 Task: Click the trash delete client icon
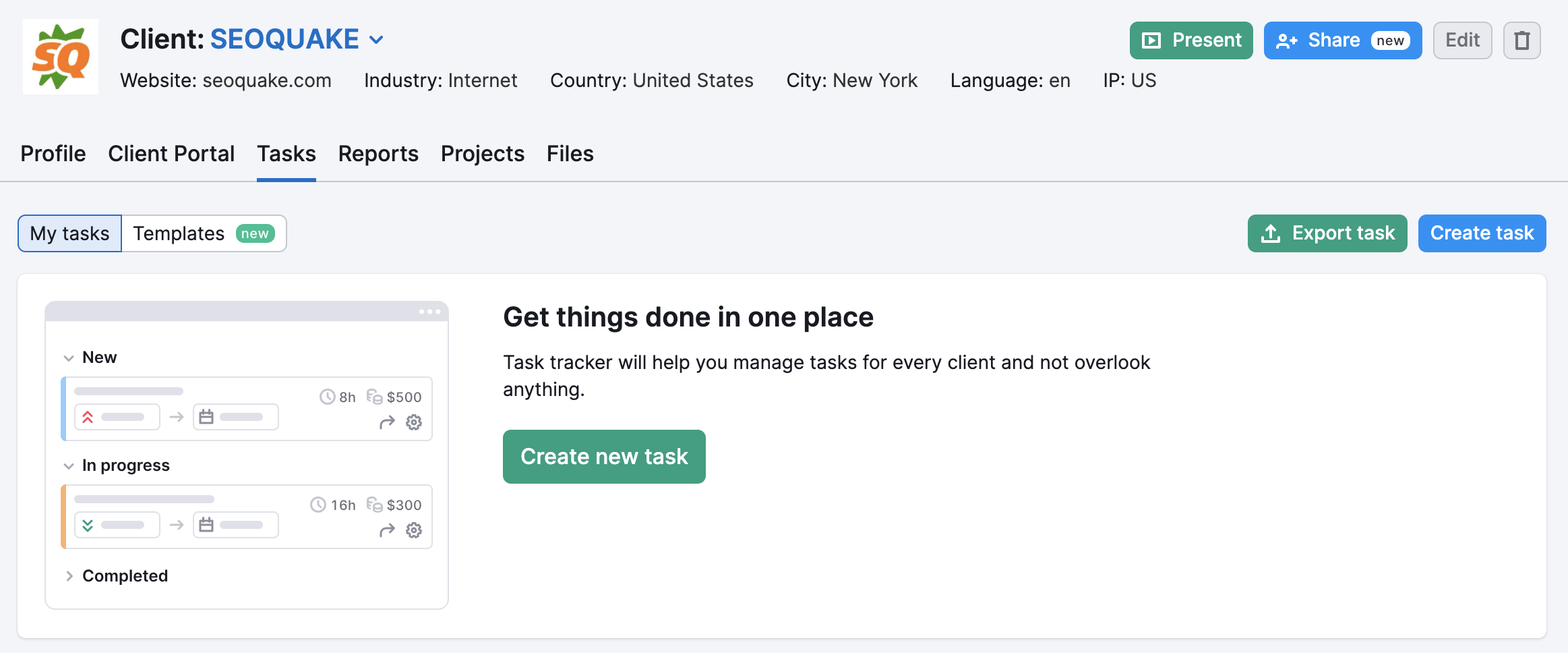tap(1522, 40)
